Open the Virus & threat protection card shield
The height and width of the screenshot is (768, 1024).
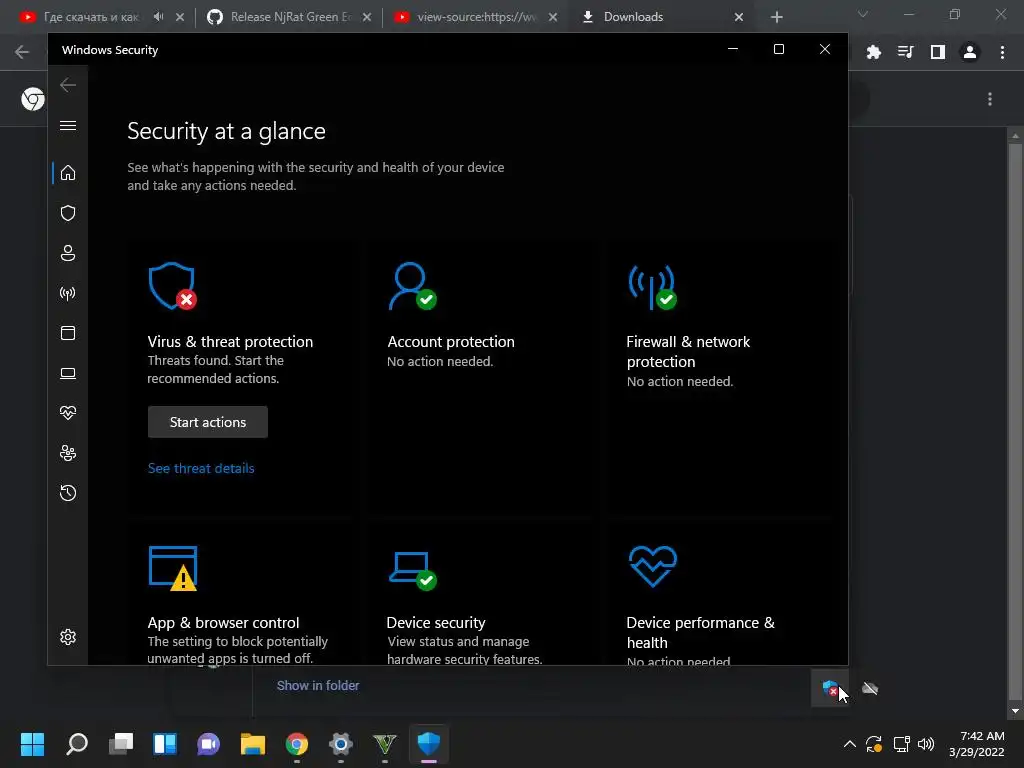click(172, 286)
